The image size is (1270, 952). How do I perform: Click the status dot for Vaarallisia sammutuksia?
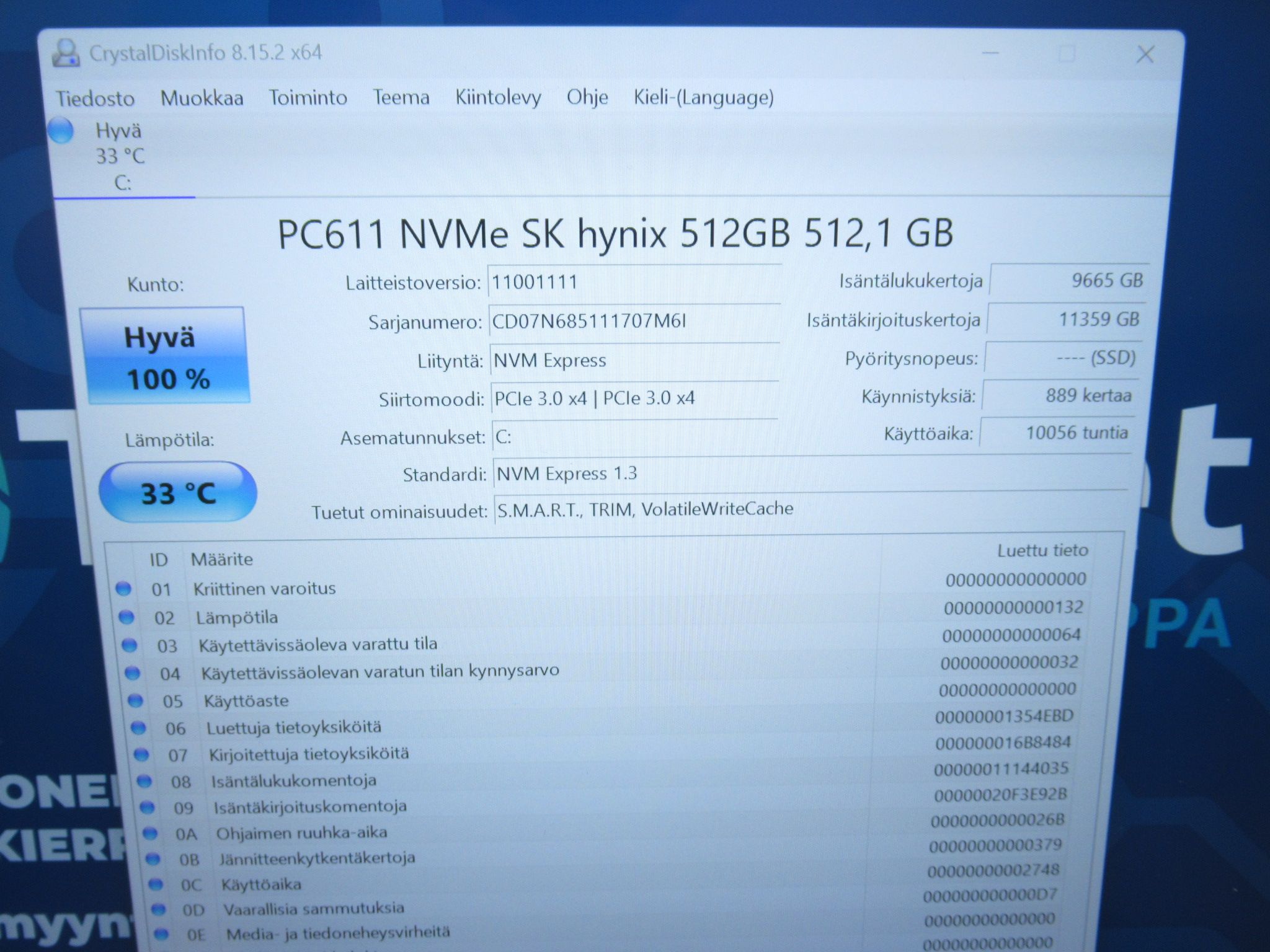tap(159, 909)
